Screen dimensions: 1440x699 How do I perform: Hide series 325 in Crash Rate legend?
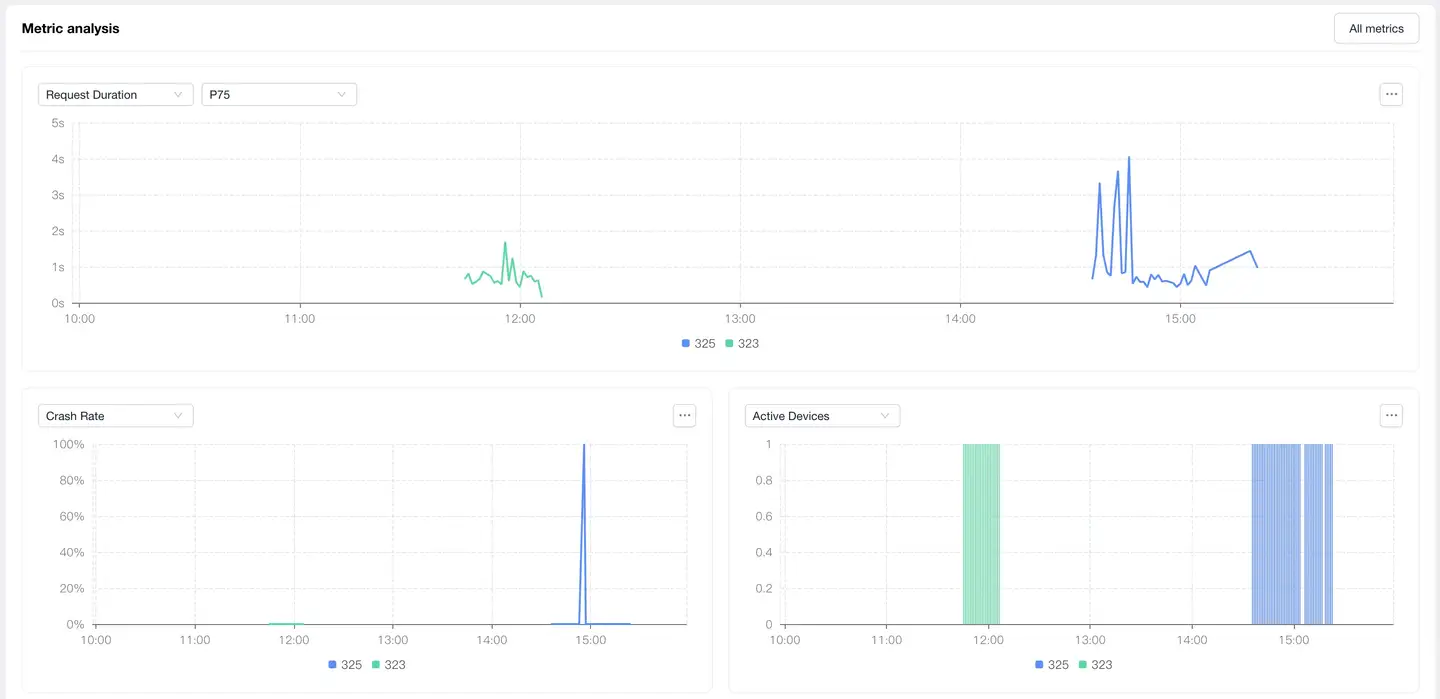tap(344, 665)
